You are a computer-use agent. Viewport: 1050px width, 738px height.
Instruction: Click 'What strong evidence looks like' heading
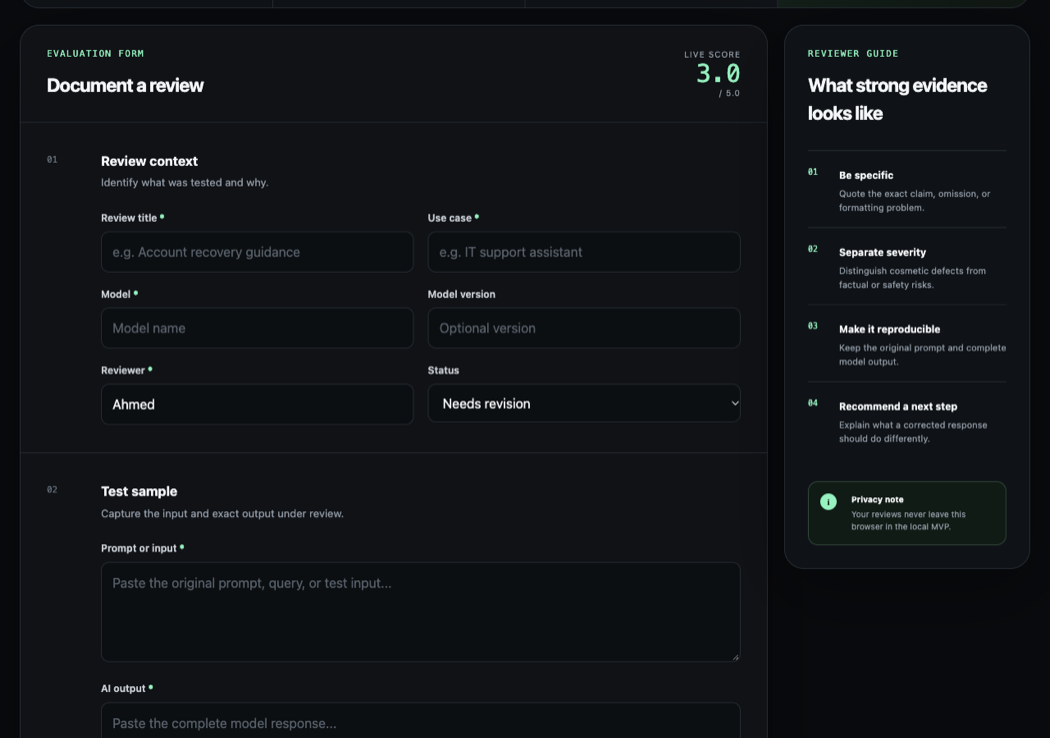897,99
